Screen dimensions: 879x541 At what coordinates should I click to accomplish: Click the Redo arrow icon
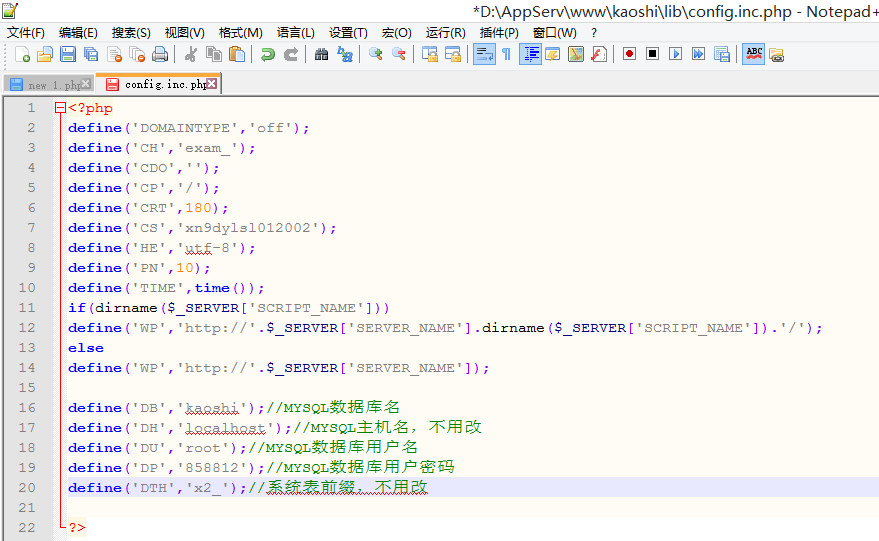click(x=290, y=54)
